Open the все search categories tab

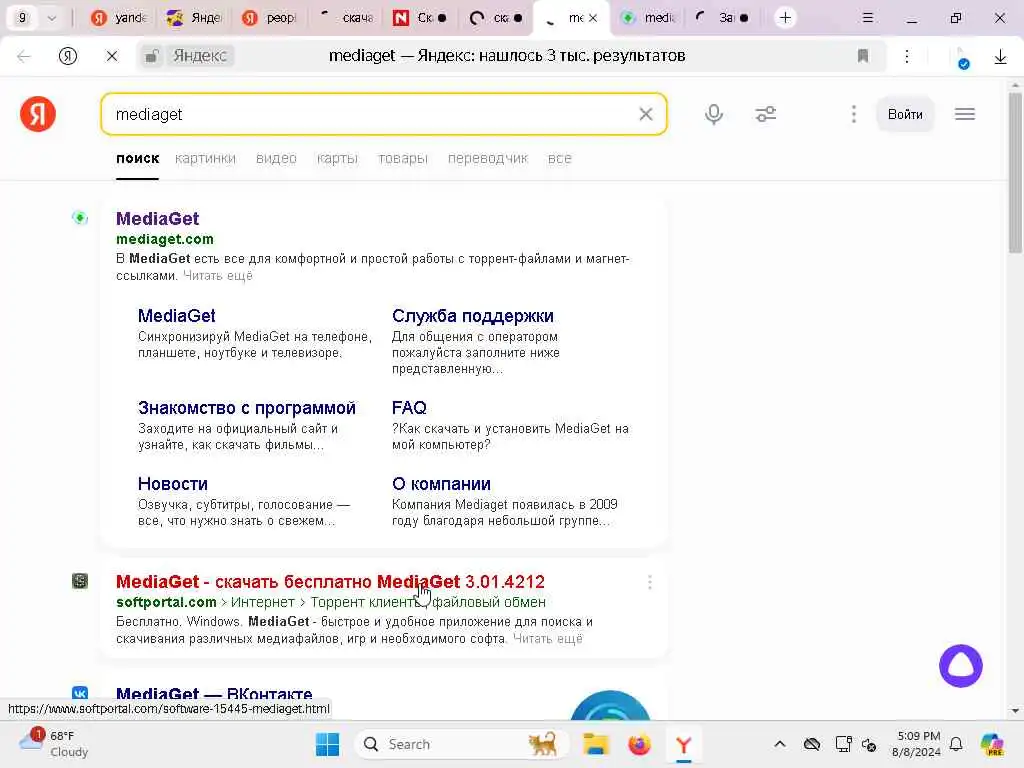pos(559,158)
